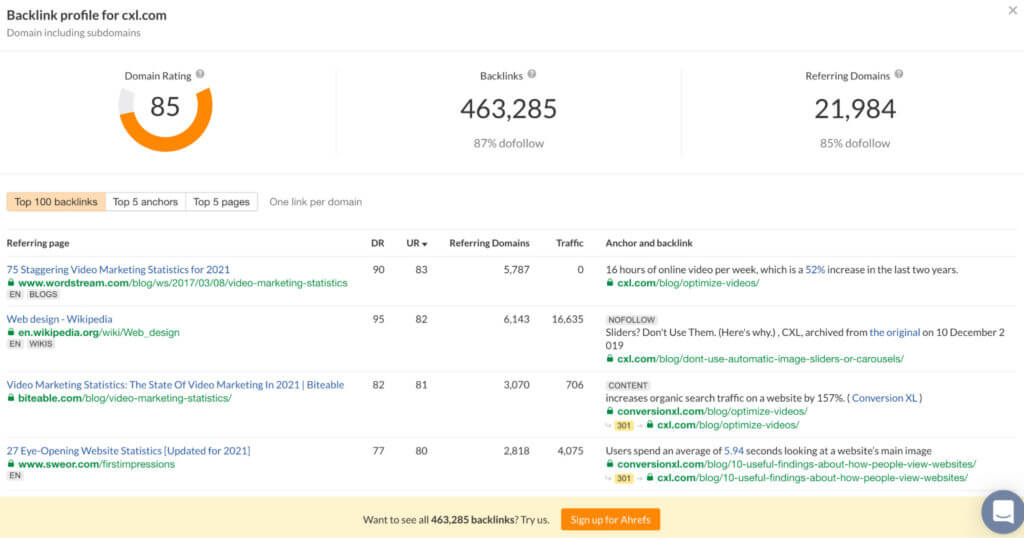1024x538 pixels.
Task: Open the chat support bubble
Action: (1002, 511)
